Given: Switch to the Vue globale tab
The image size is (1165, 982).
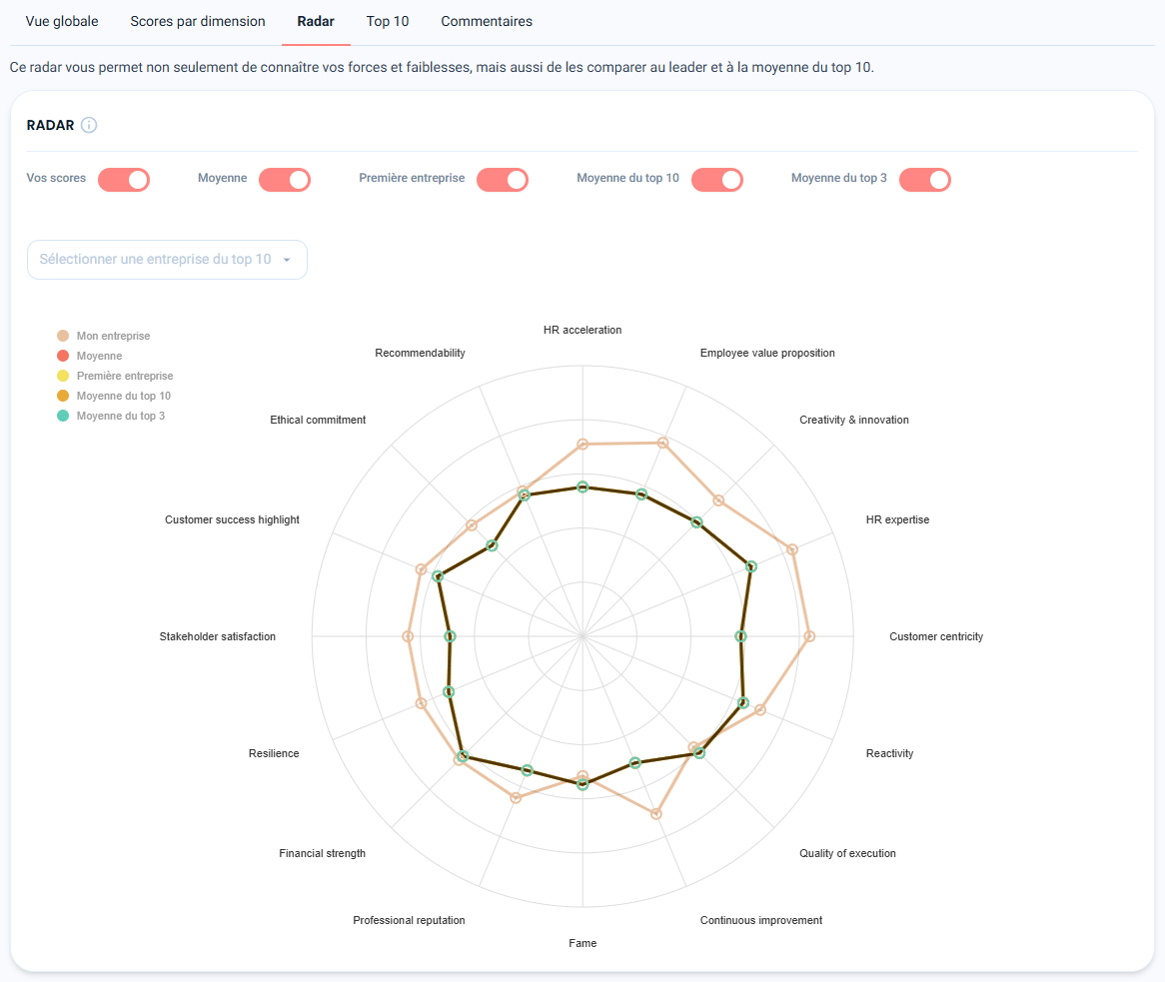Looking at the screenshot, I should coord(62,22).
